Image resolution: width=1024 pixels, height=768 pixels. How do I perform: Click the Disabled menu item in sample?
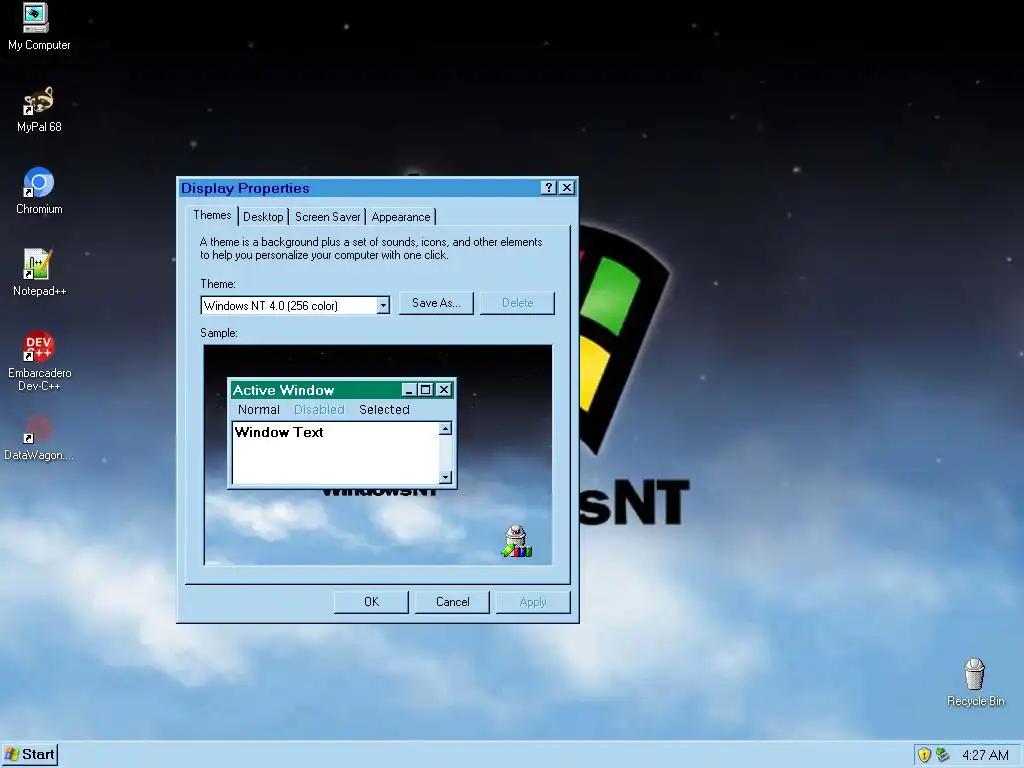click(319, 409)
